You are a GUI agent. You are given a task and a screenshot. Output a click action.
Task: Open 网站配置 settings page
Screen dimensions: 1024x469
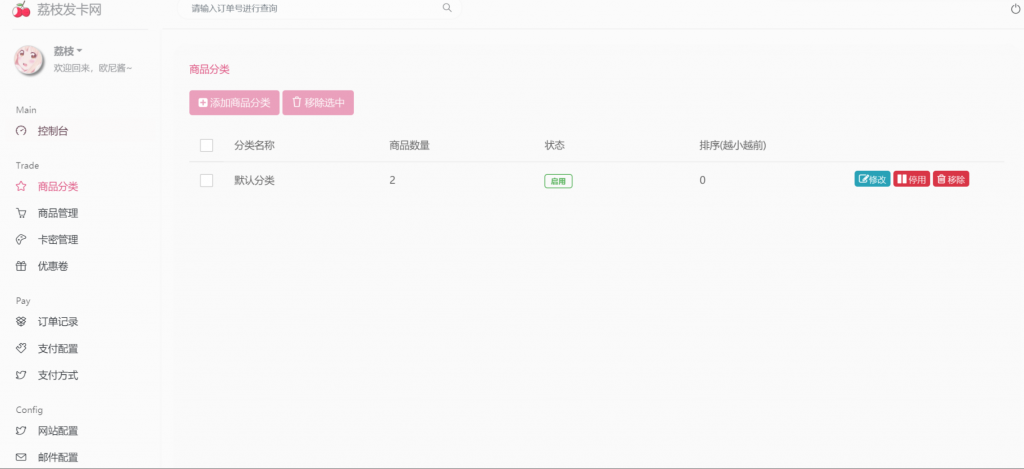pos(58,431)
